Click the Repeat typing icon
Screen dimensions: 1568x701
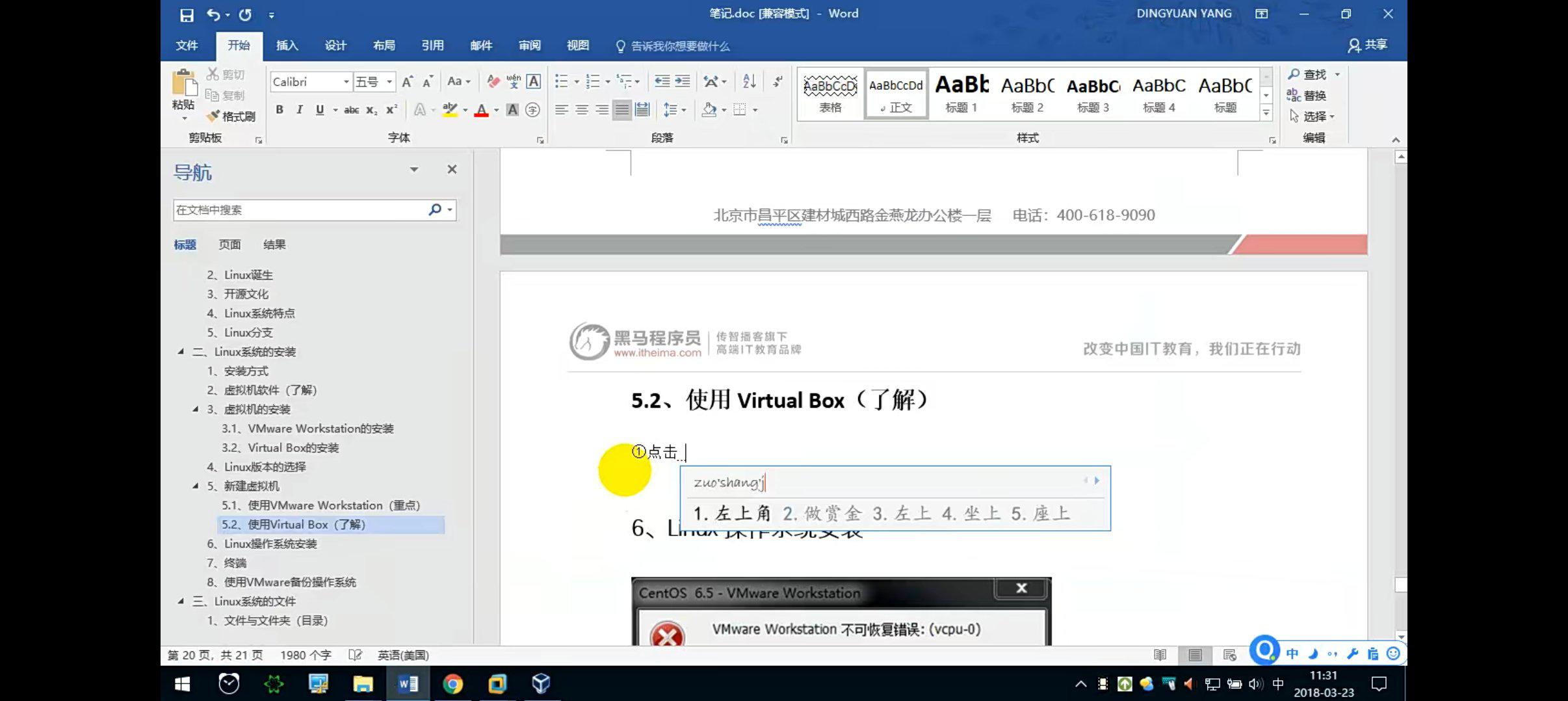(x=245, y=14)
